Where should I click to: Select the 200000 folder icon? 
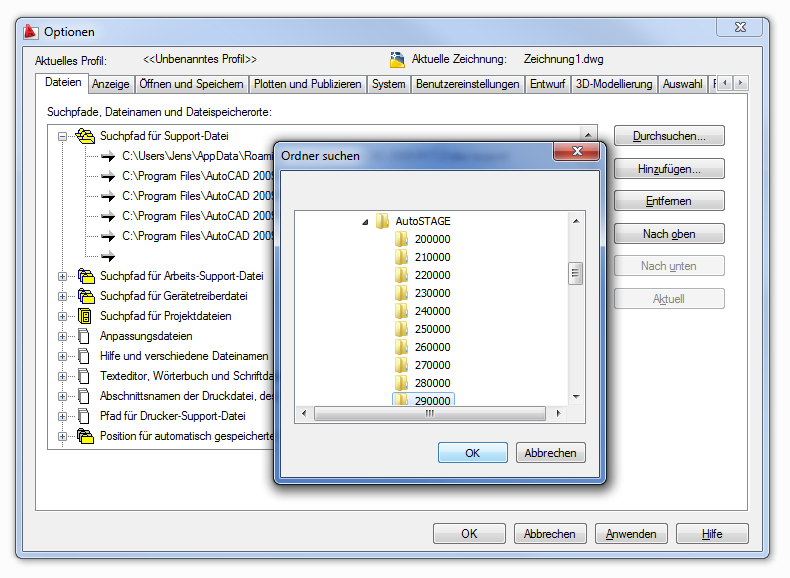402,239
